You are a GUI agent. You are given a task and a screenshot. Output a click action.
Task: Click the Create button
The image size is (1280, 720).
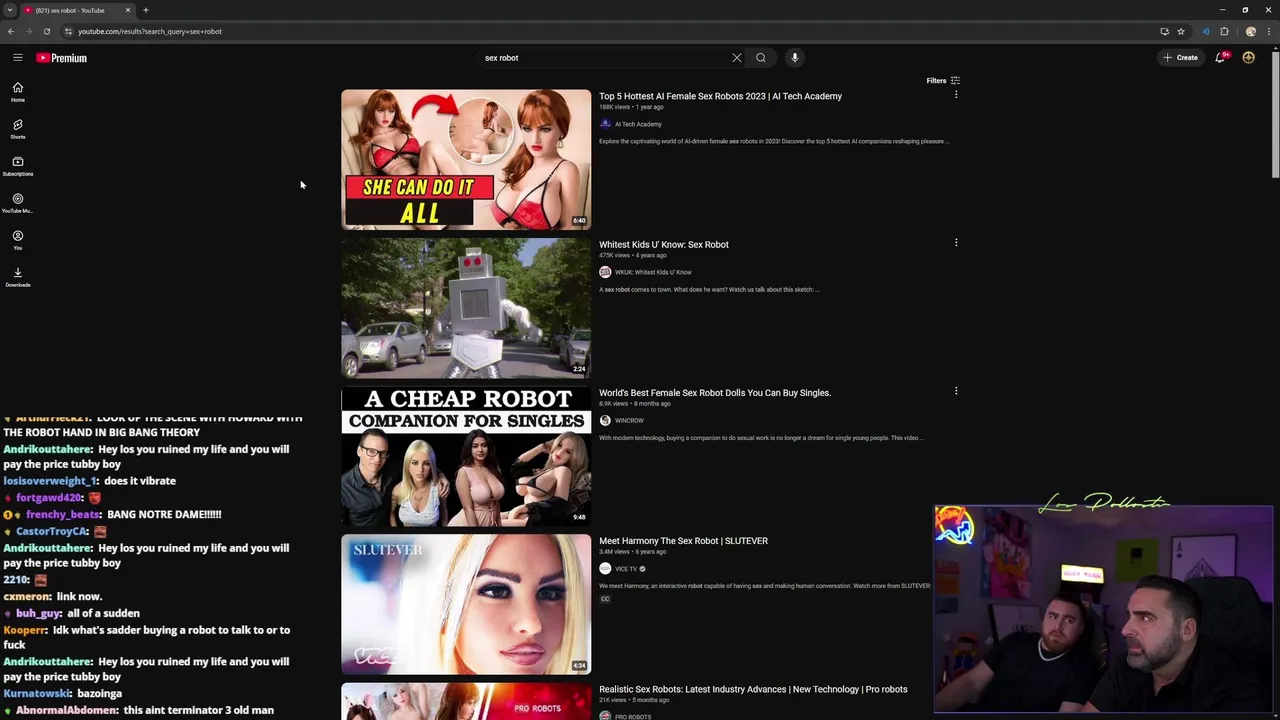click(1181, 58)
